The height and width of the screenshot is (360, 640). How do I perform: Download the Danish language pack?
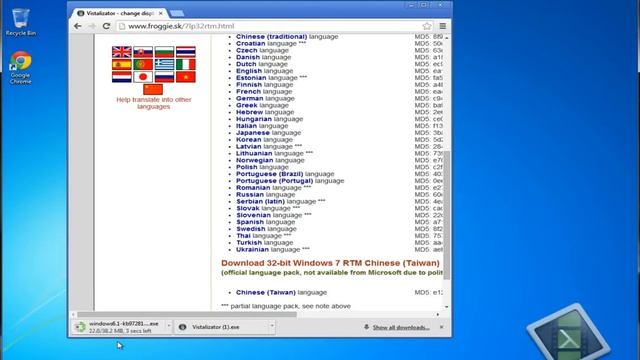248,57
